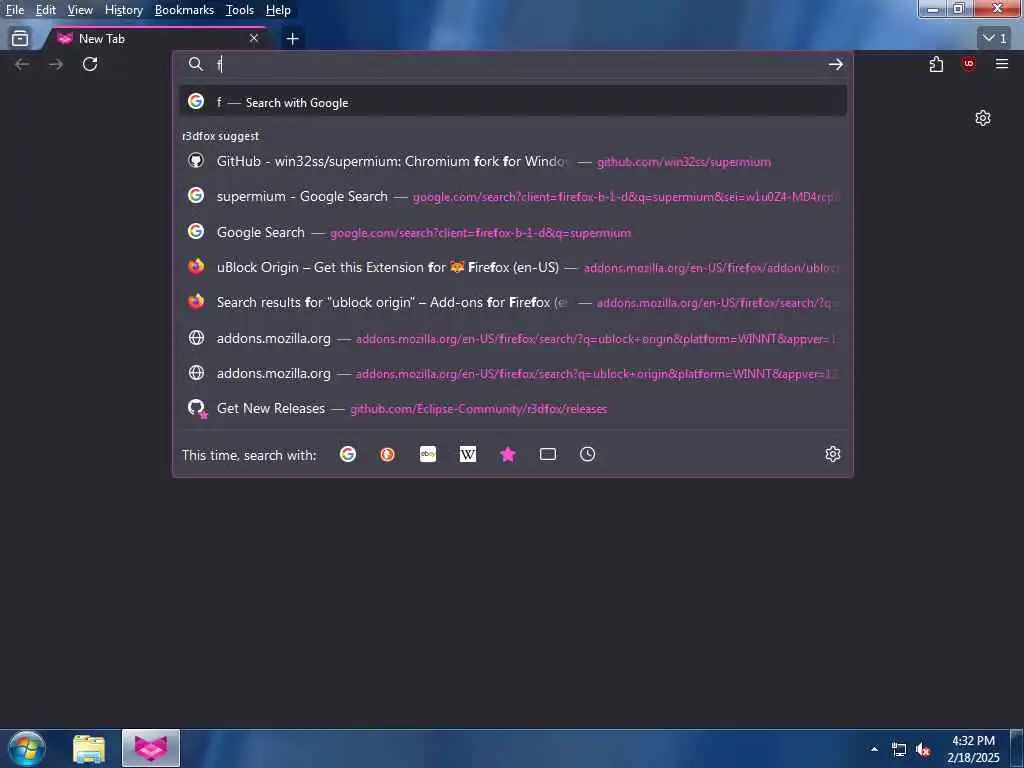This screenshot has height=768, width=1024.
Task: Search bookmarks with the star icon
Action: coord(507,455)
